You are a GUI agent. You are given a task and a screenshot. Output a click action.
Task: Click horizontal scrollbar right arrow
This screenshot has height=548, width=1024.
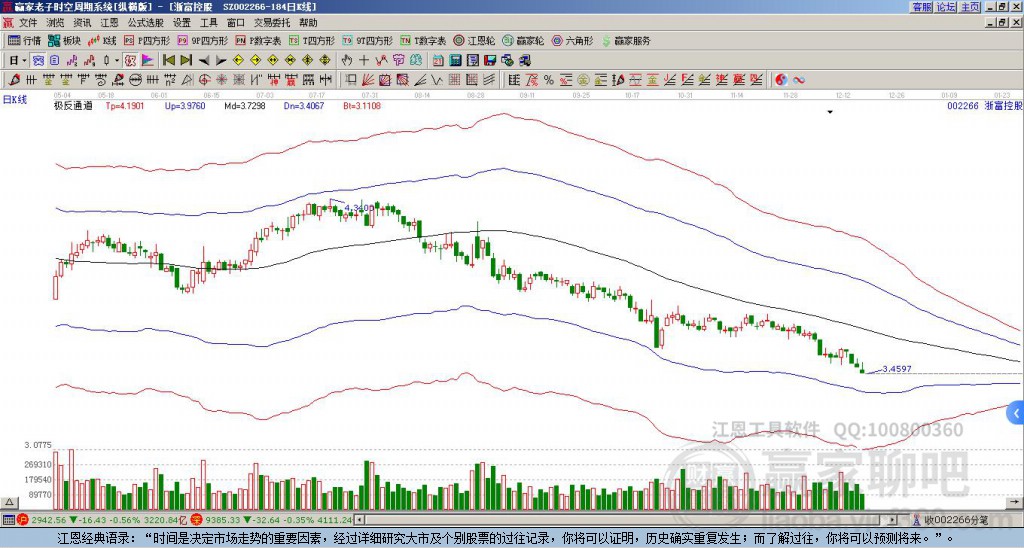(893, 520)
